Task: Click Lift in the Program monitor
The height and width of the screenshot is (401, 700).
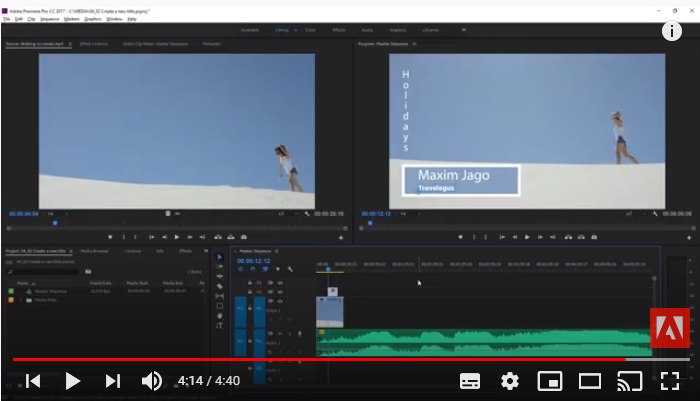Action: tap(568, 237)
